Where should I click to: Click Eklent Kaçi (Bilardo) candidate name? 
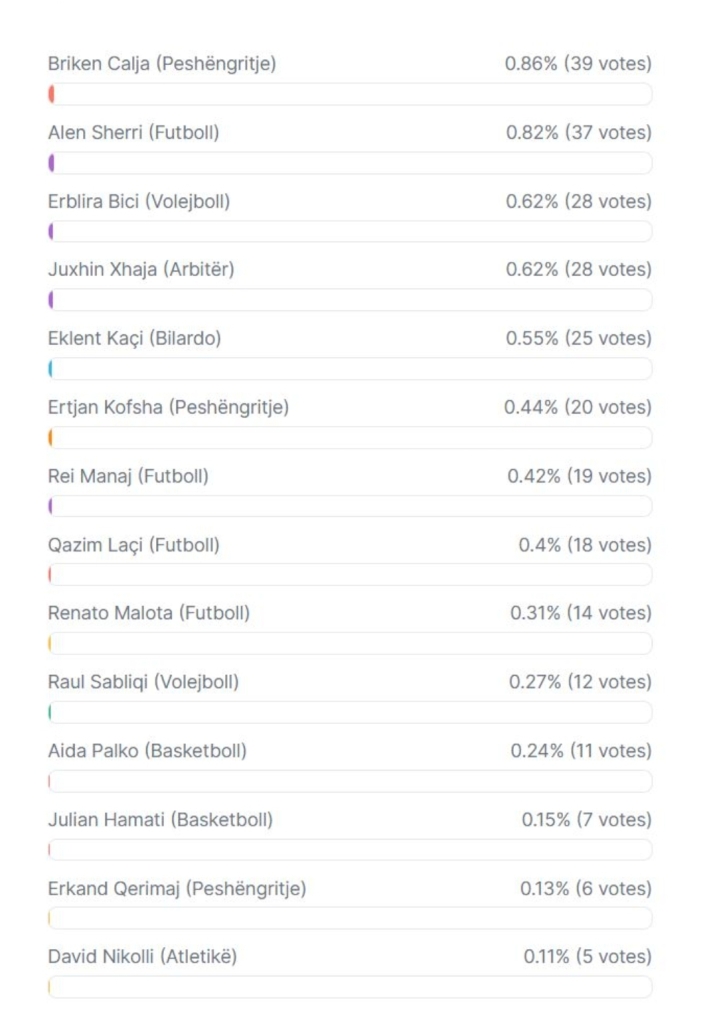point(135,338)
